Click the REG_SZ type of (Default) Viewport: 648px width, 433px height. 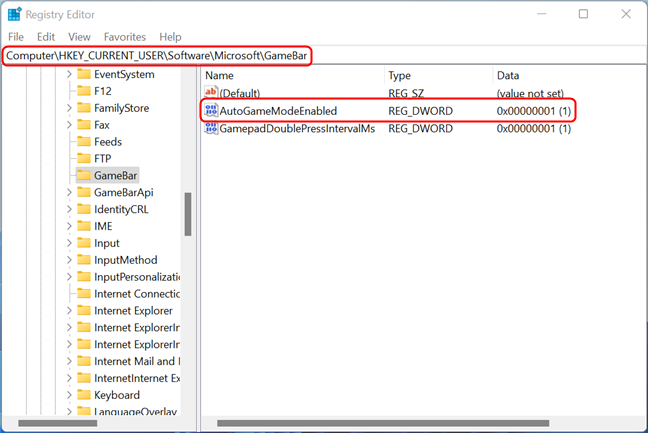[x=406, y=93]
